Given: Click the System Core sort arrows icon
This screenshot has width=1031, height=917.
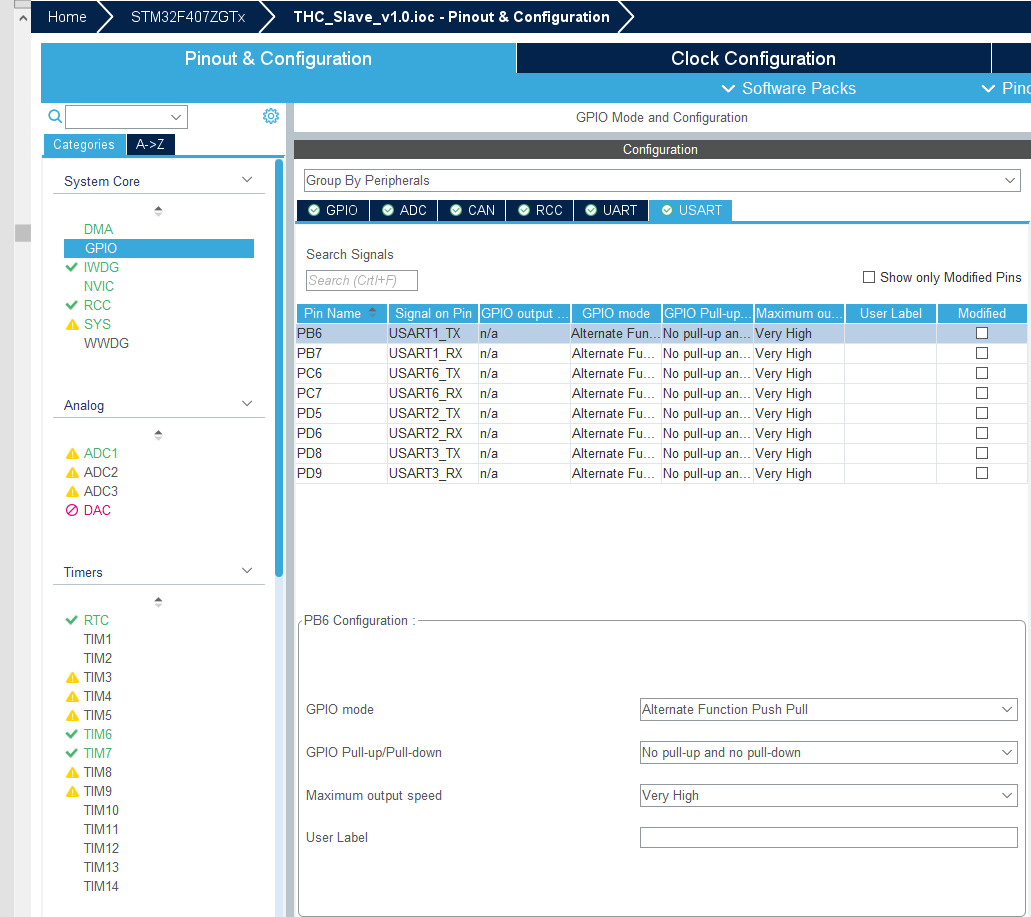Looking at the screenshot, I should [x=158, y=211].
